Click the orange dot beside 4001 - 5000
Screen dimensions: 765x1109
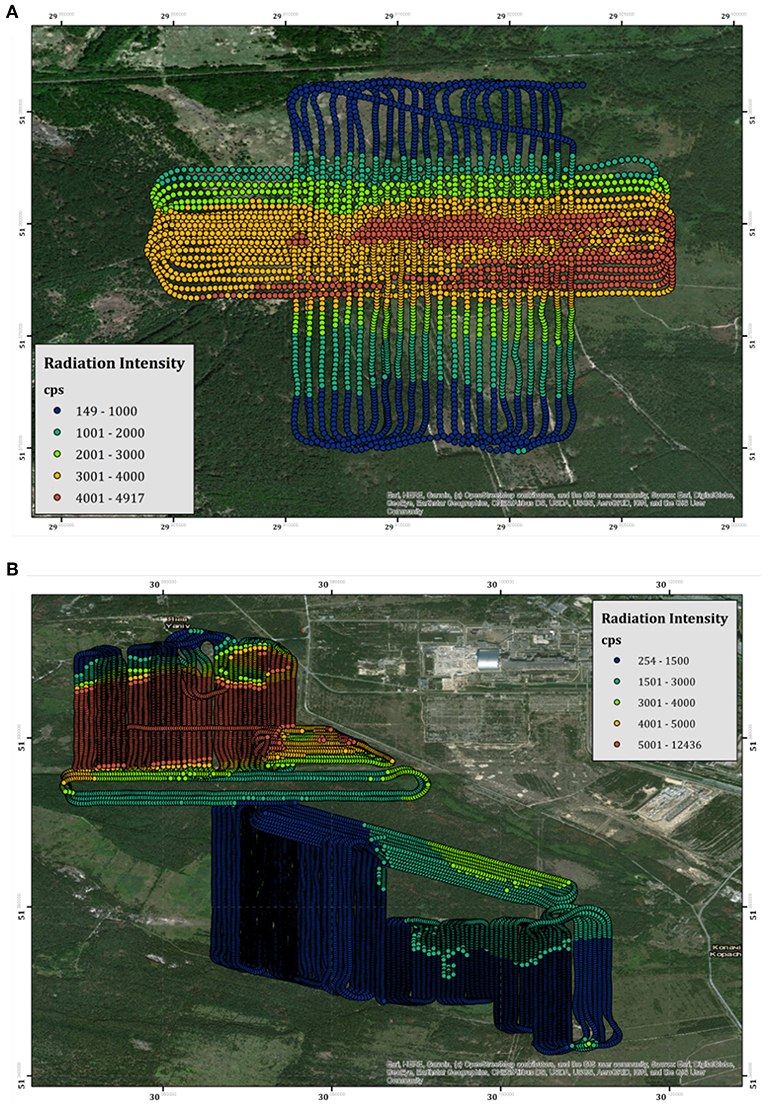point(616,724)
